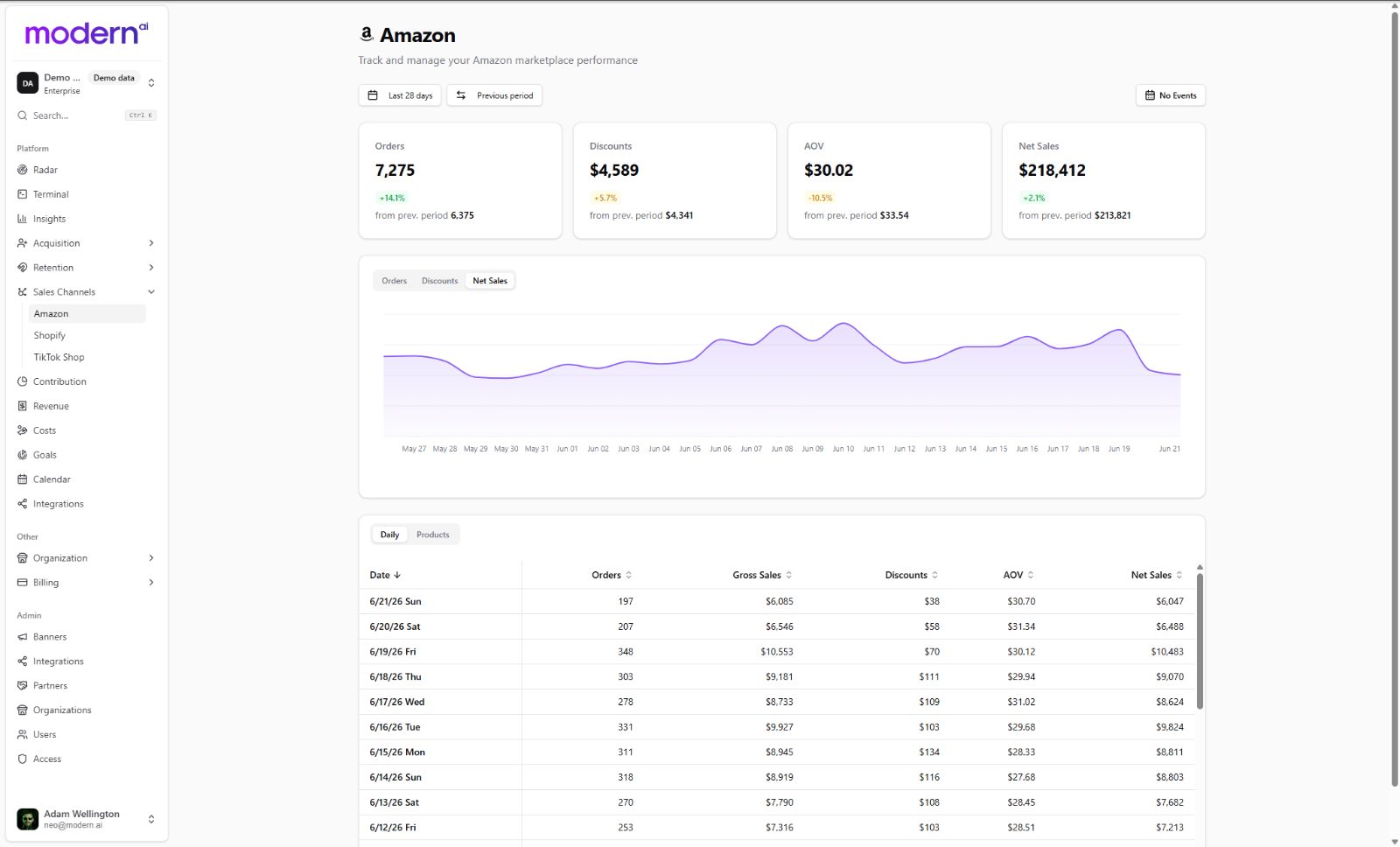Expand the Billing submenu chevron
1400x847 pixels.
point(151,583)
